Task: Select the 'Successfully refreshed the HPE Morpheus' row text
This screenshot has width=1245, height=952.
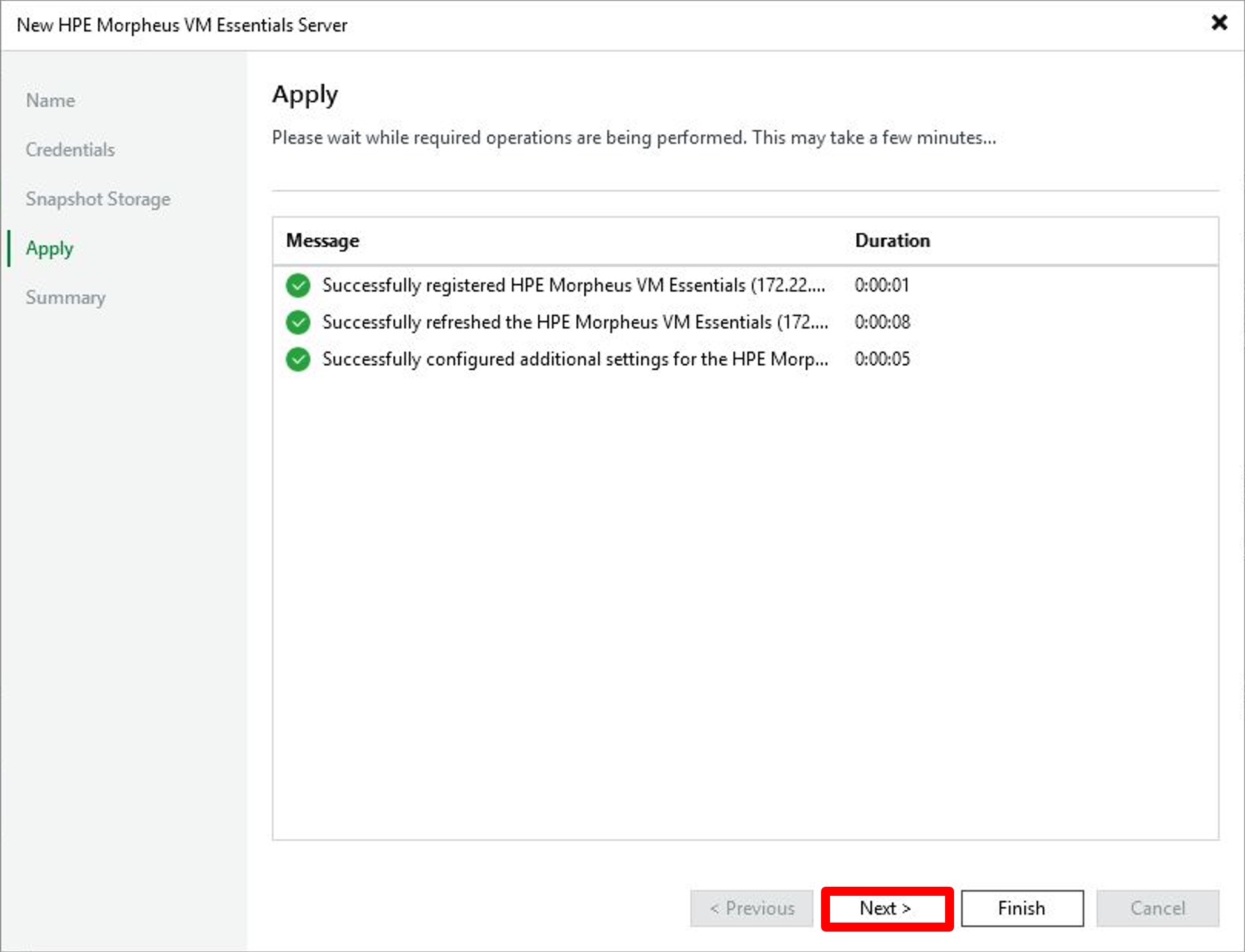Action: (x=576, y=322)
